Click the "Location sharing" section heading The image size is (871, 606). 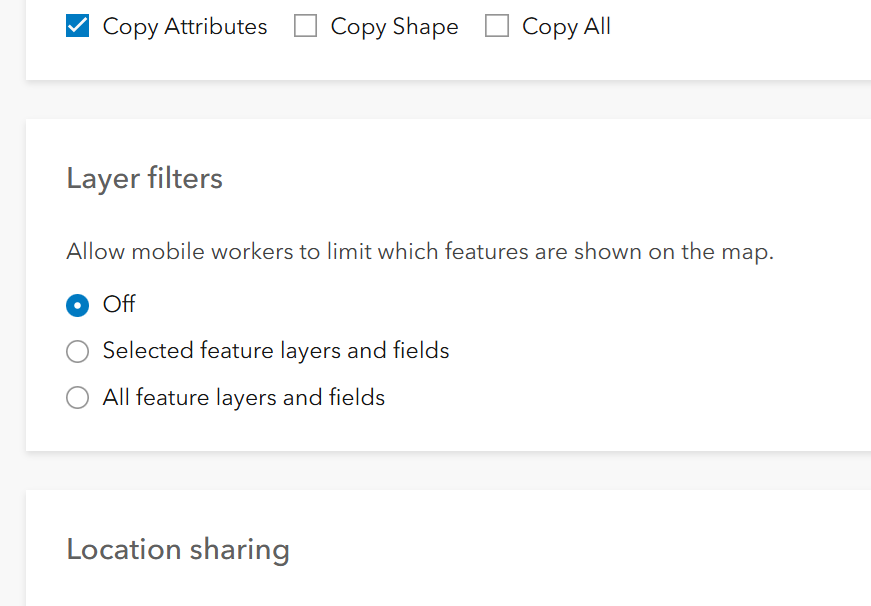pyautogui.click(x=178, y=549)
